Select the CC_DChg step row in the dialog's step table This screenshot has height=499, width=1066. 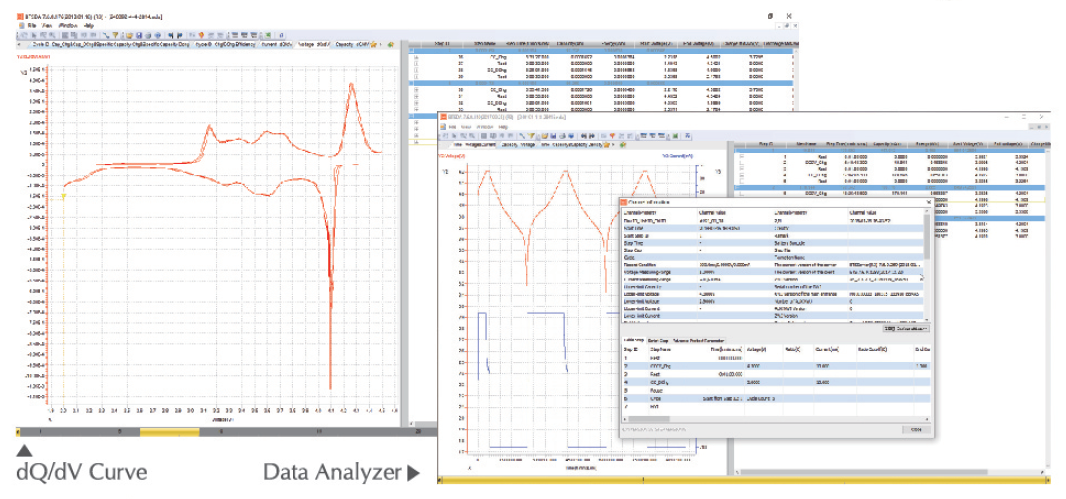point(776,382)
